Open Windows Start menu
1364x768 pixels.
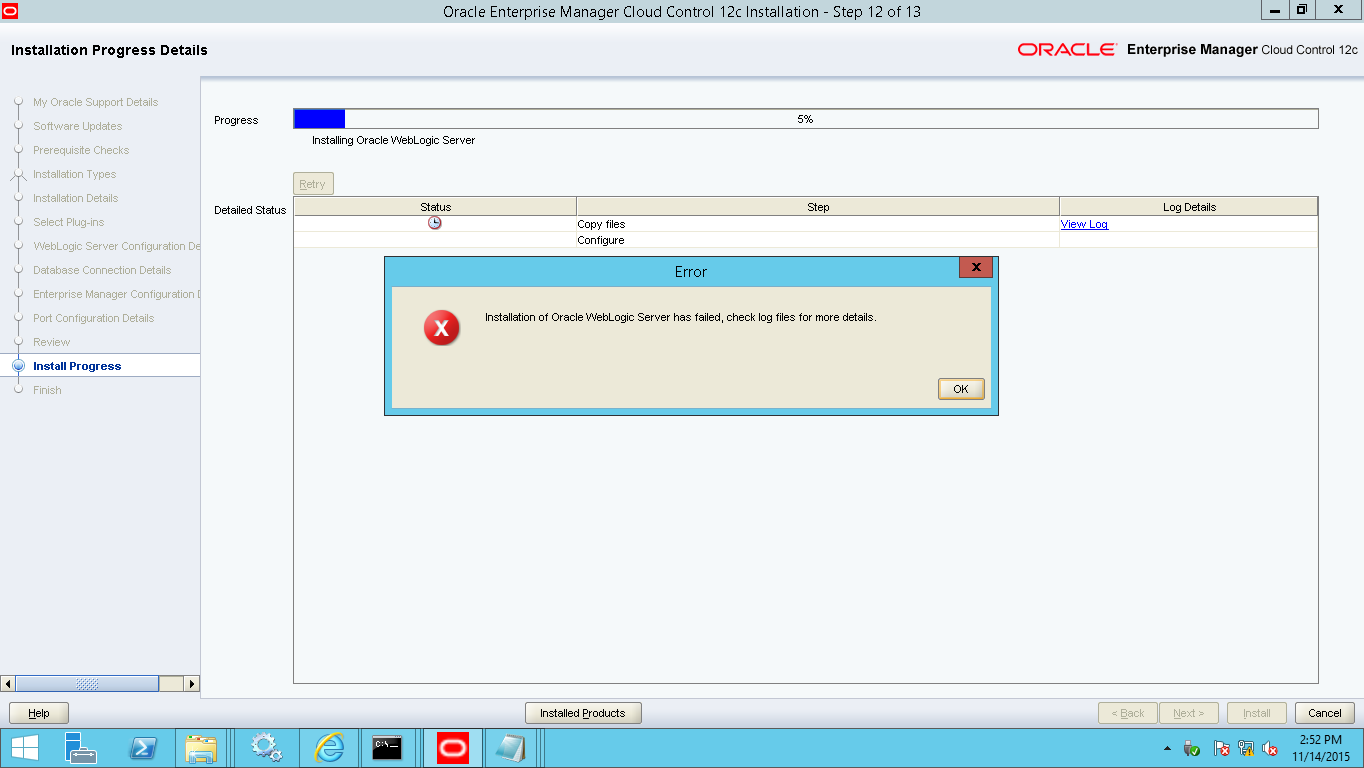coord(25,748)
